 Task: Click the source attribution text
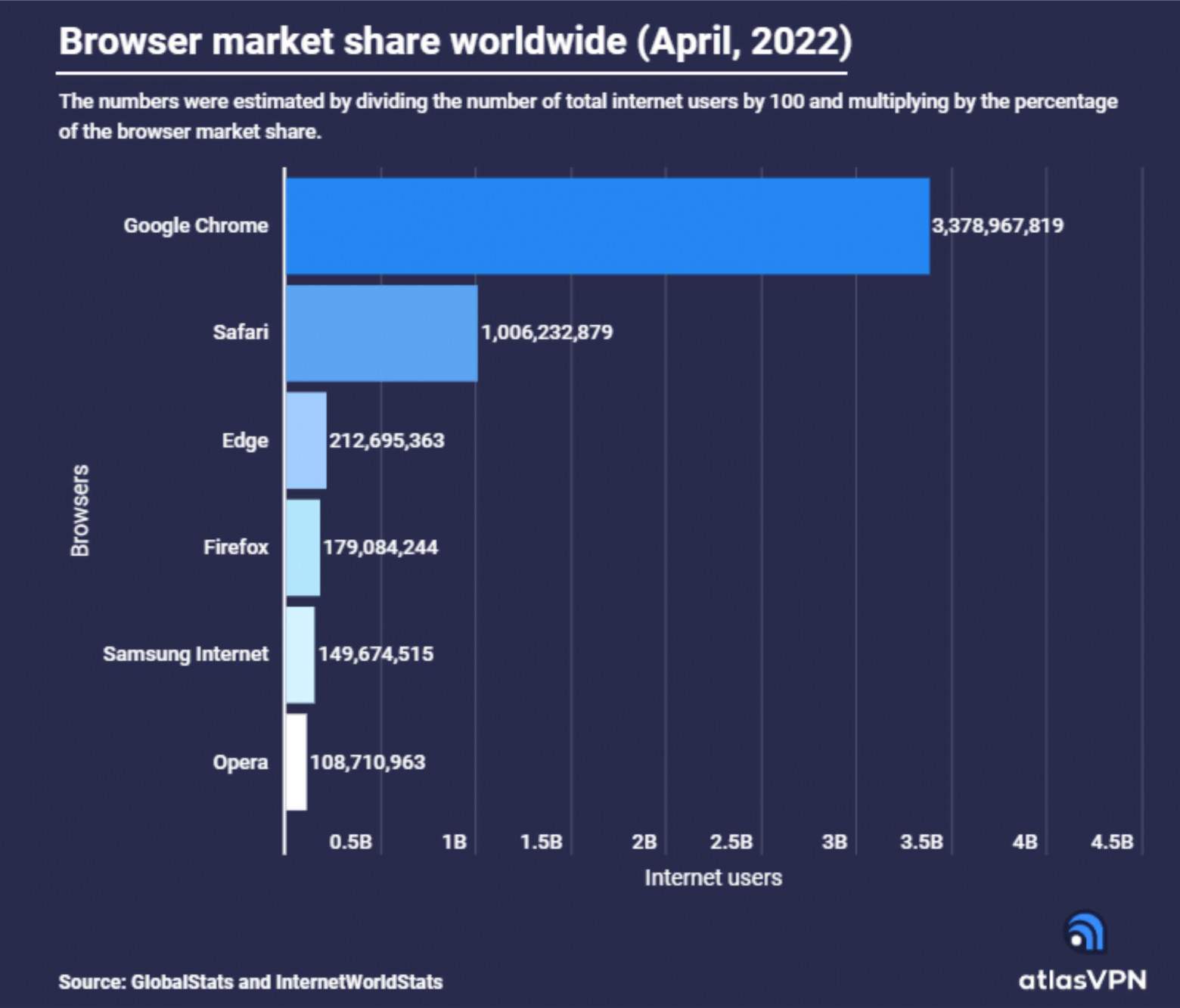(250, 982)
